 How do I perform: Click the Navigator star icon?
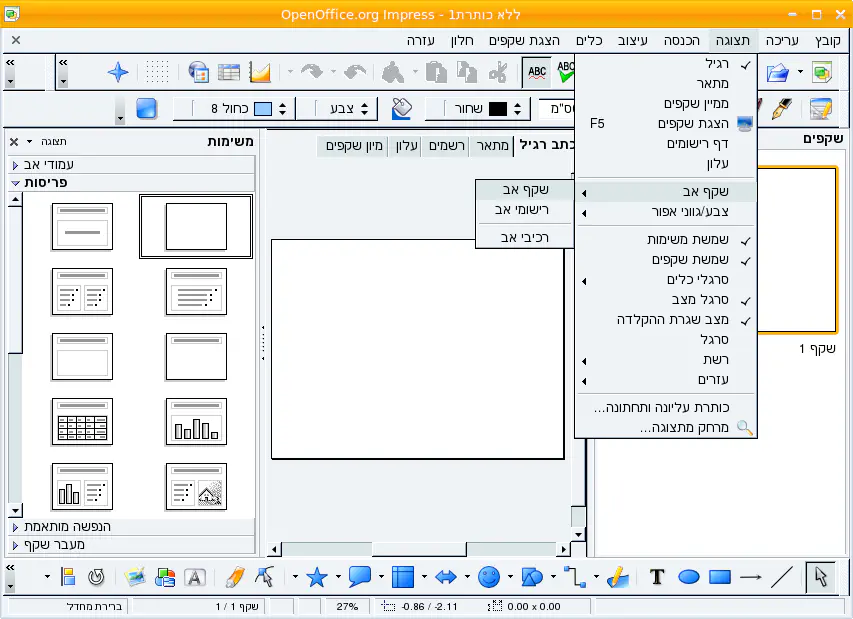coord(119,72)
